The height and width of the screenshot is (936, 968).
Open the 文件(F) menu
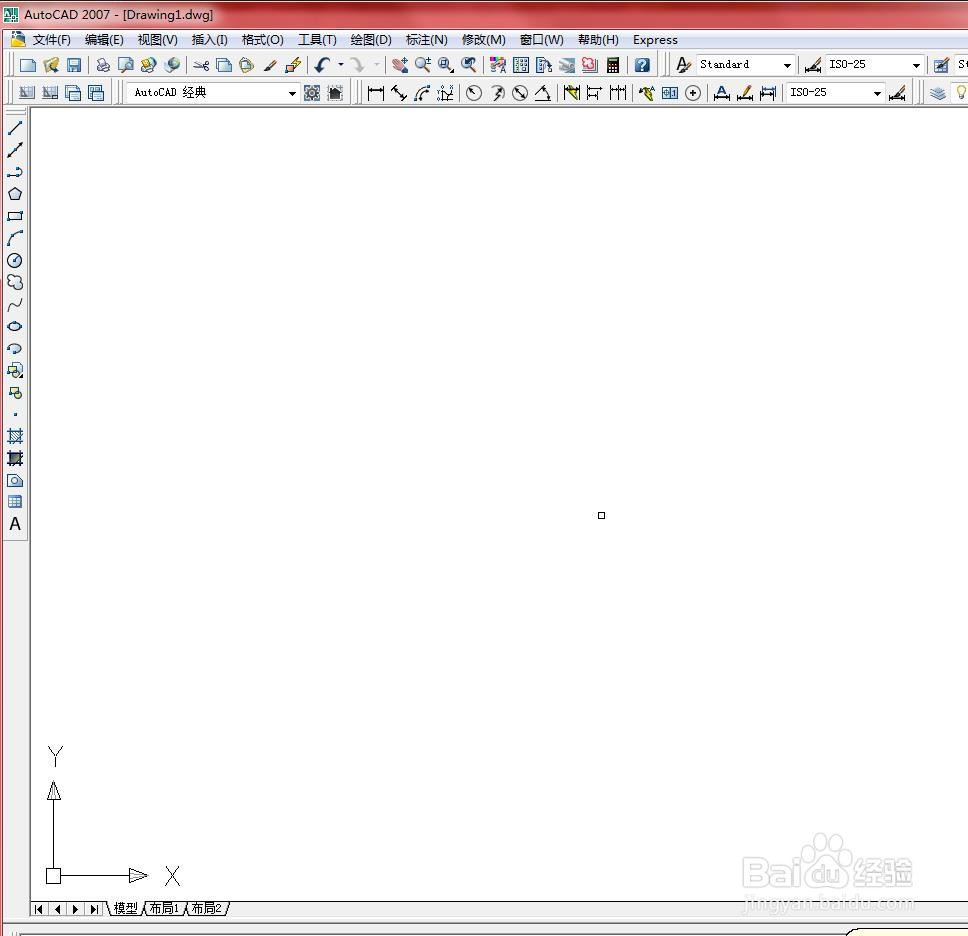52,40
